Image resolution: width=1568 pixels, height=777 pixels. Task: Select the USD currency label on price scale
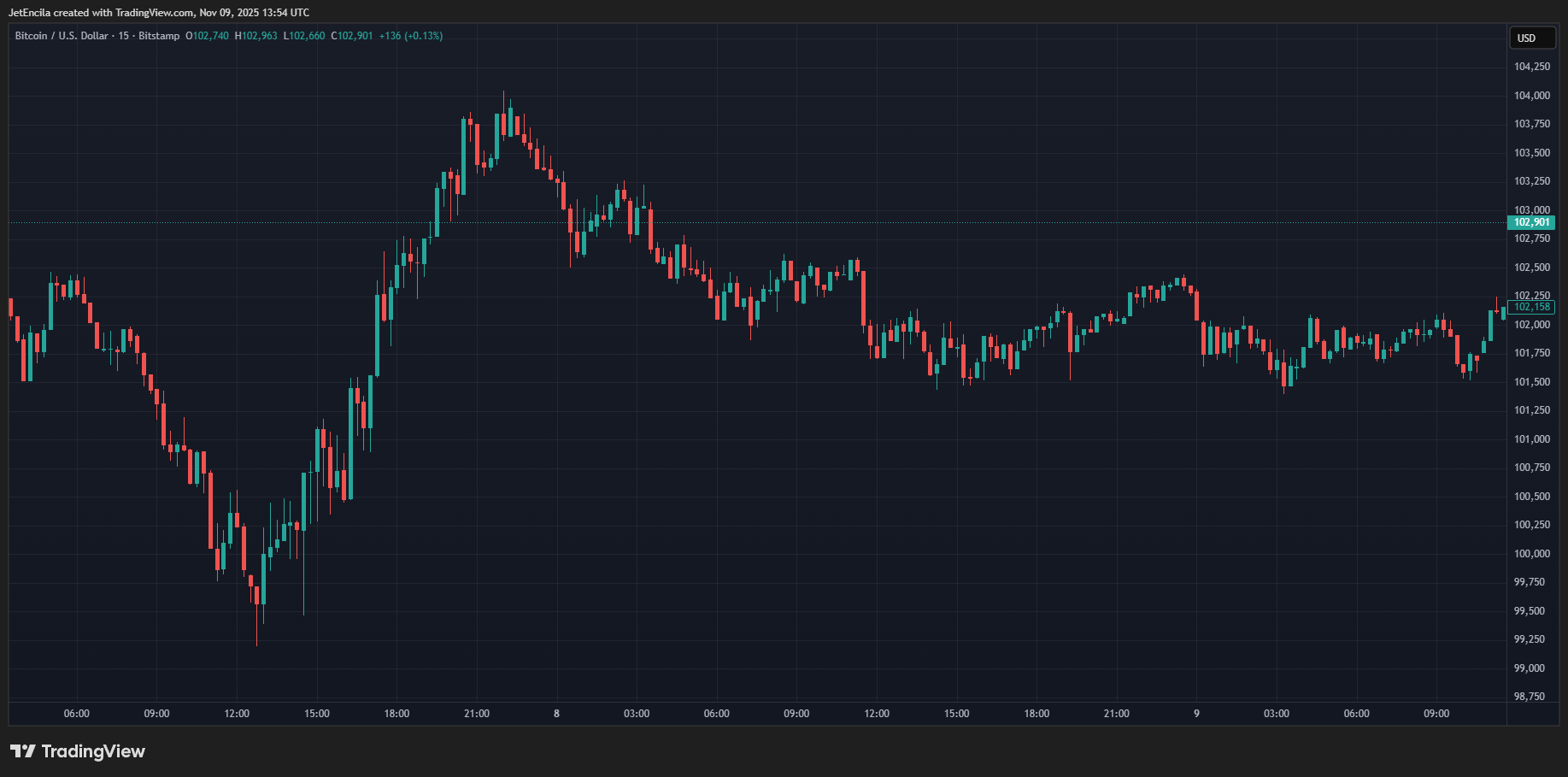tap(1532, 38)
